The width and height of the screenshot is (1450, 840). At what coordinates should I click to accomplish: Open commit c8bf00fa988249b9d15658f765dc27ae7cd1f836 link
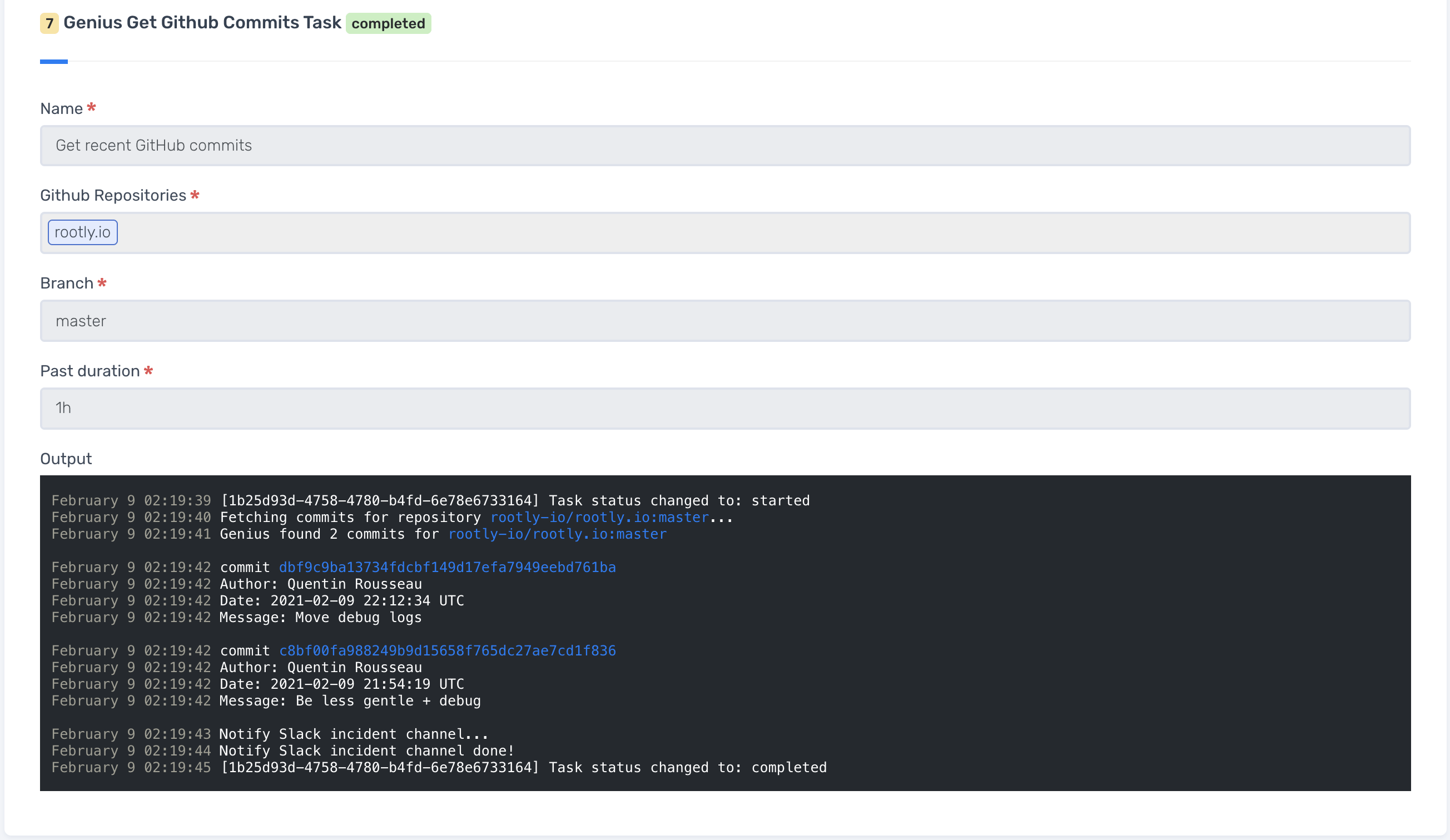tap(447, 651)
